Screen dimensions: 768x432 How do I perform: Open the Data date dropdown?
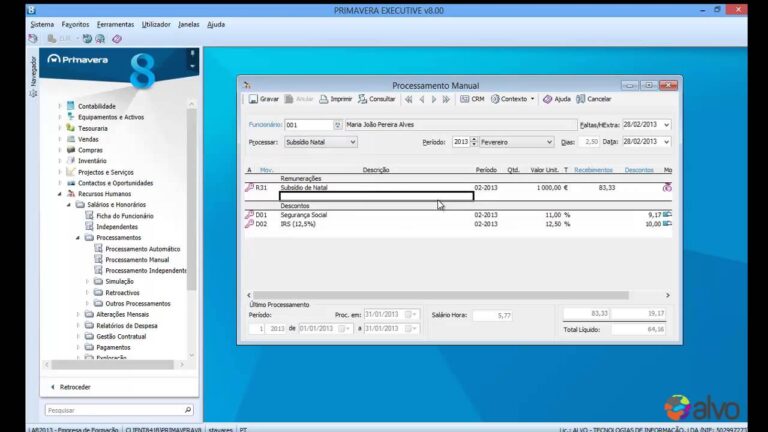coord(666,142)
